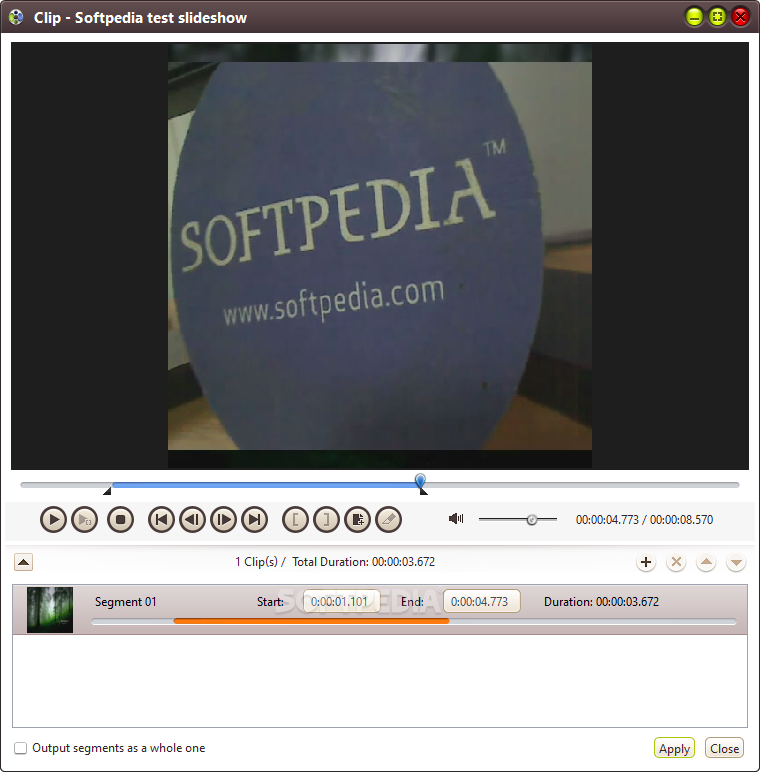Click the 00:00:04.773 / 00:00:08.570 time display
Screen dimensions: 760x772
(644, 519)
